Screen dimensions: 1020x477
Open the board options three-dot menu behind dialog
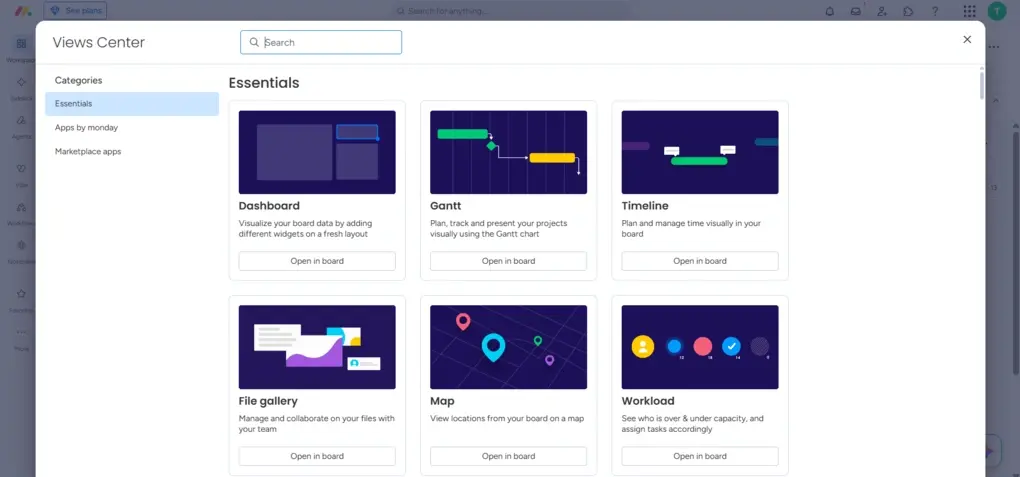(994, 47)
